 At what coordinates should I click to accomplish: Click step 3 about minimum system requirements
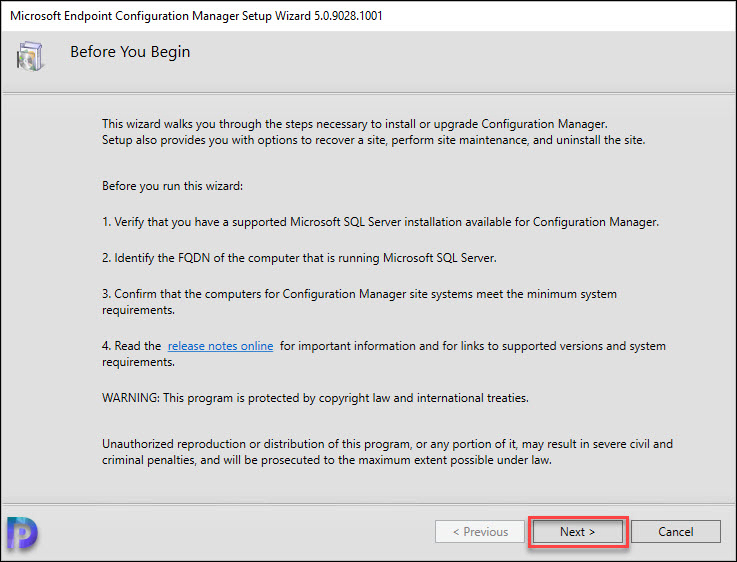click(x=360, y=302)
